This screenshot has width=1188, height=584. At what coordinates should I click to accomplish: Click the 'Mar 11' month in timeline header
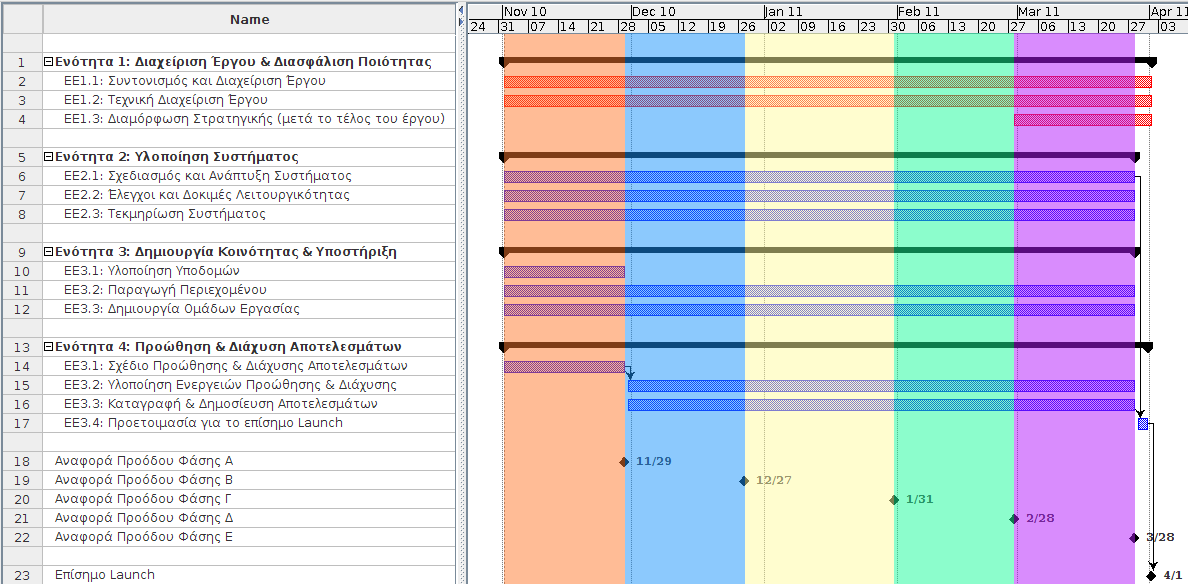[x=1039, y=11]
